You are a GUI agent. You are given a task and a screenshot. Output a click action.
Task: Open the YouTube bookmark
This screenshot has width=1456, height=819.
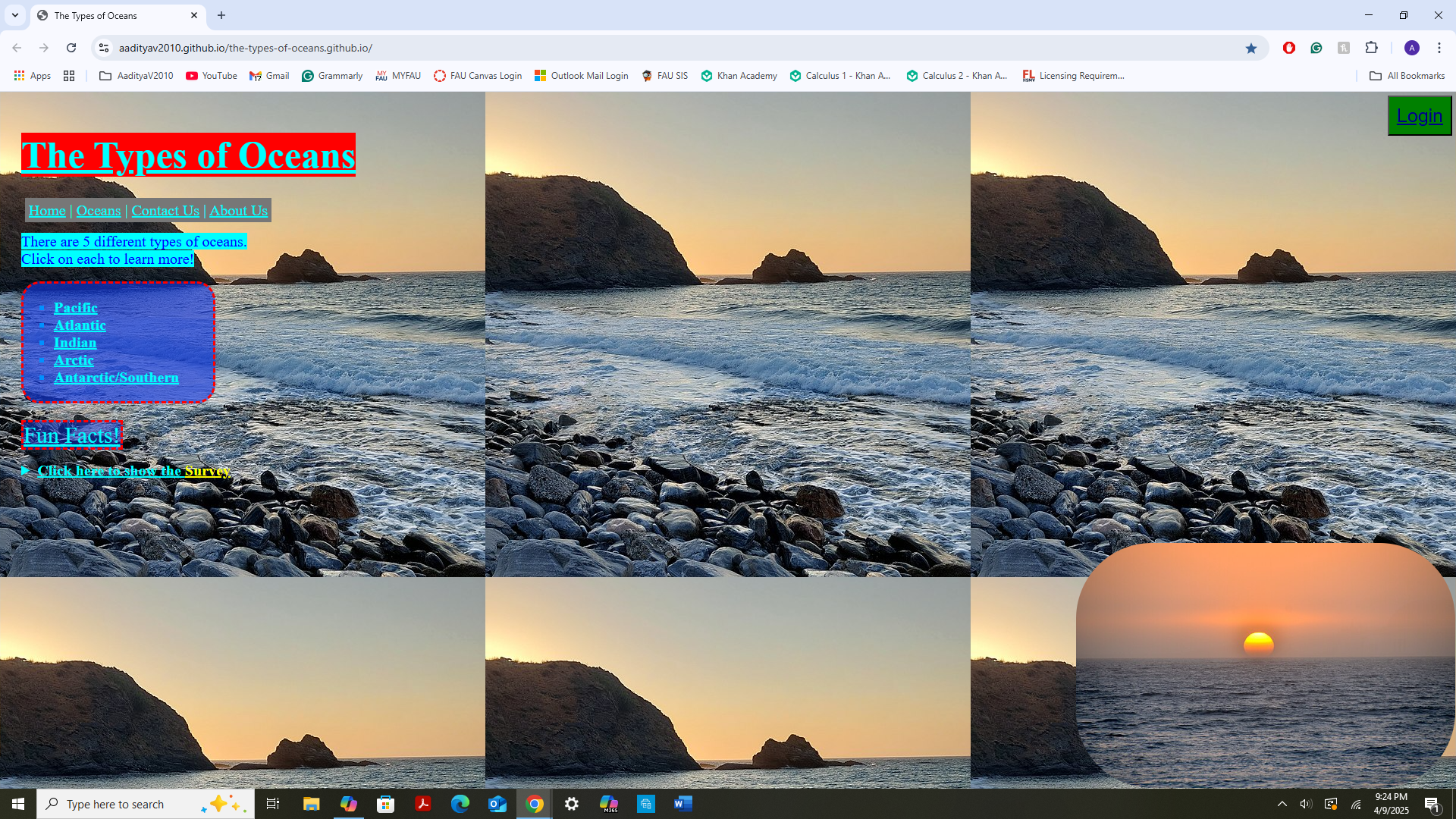pyautogui.click(x=212, y=76)
